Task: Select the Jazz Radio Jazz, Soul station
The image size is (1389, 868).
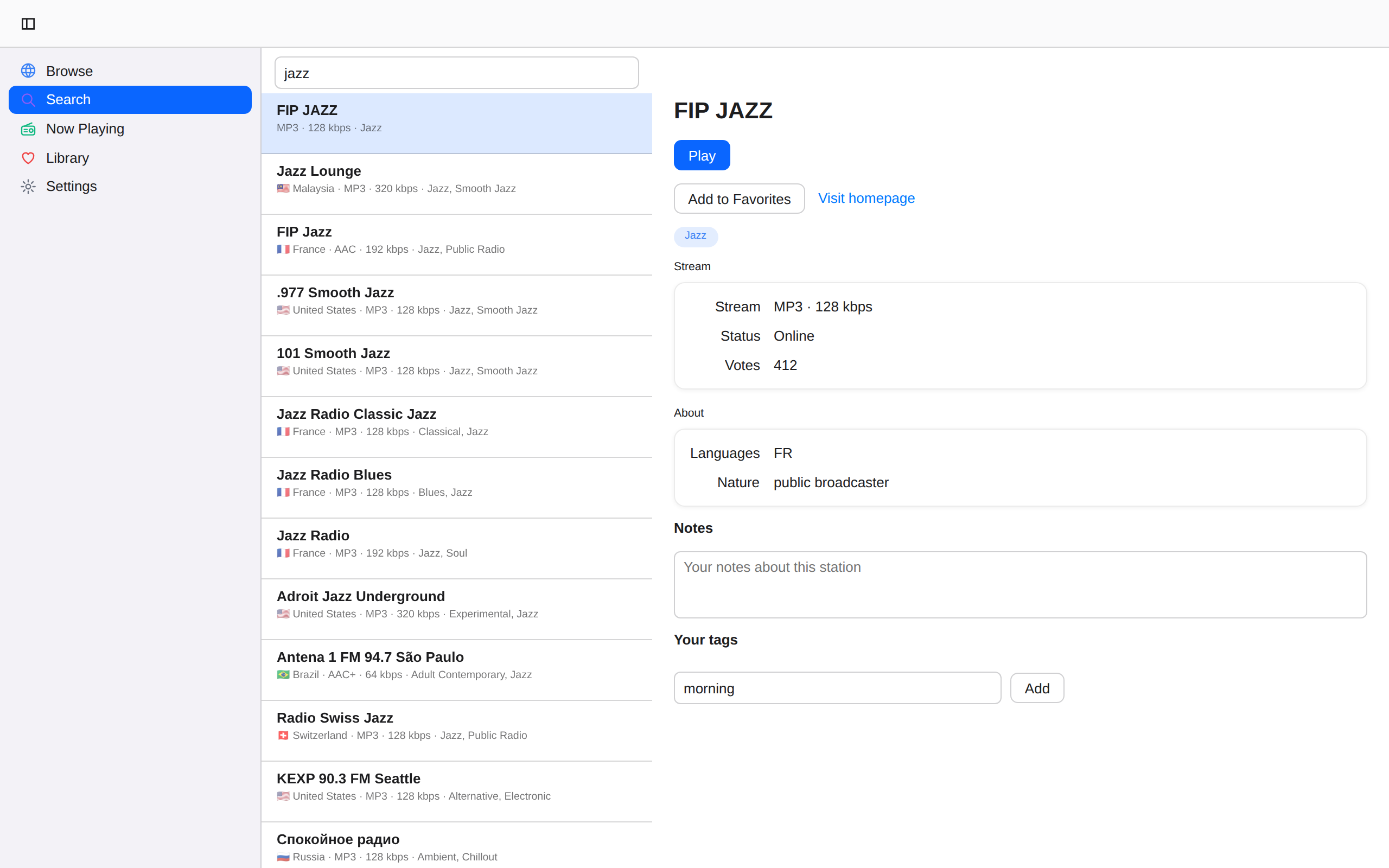Action: coord(456,550)
